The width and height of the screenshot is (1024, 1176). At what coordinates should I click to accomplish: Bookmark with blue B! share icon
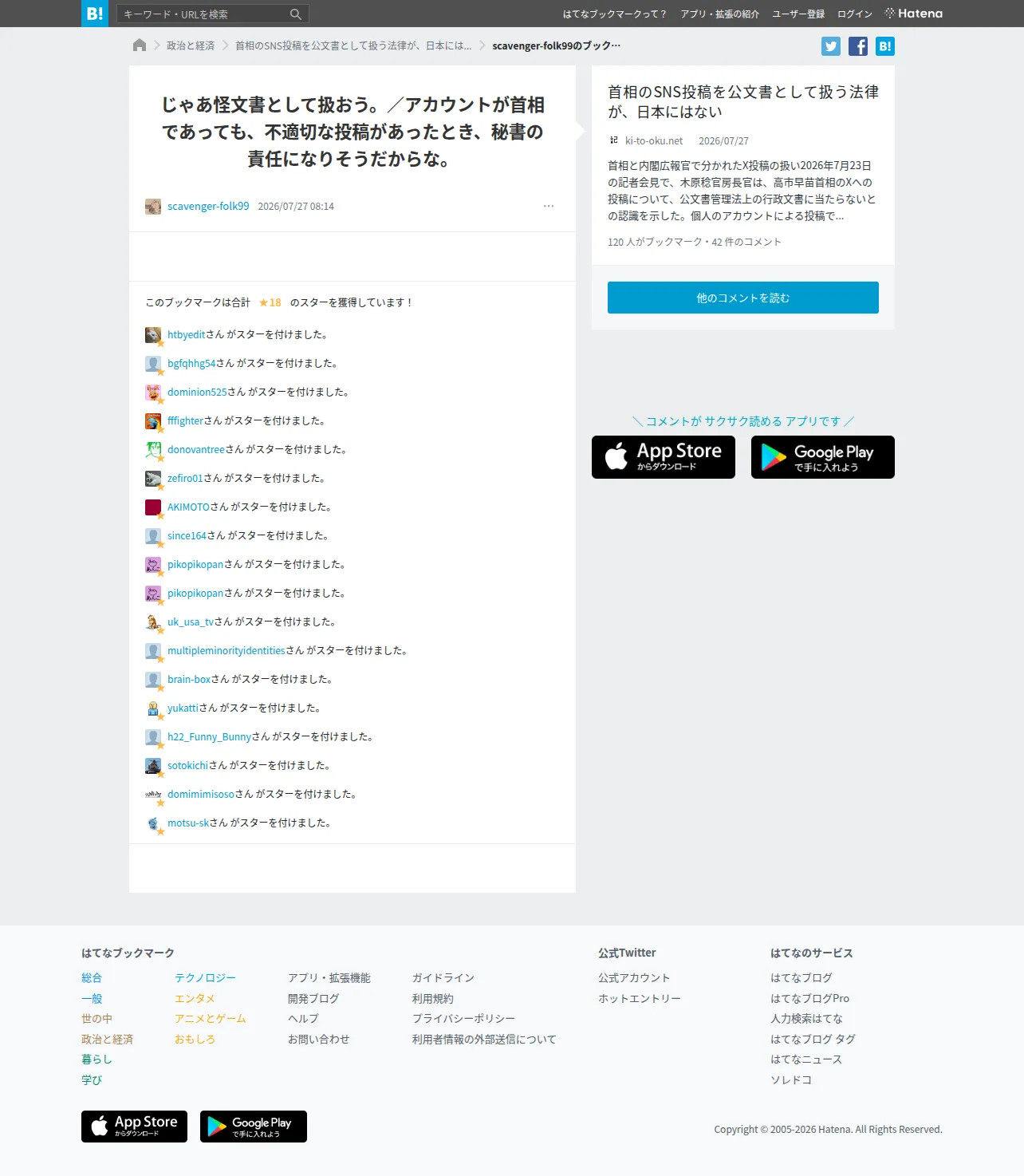click(x=885, y=46)
